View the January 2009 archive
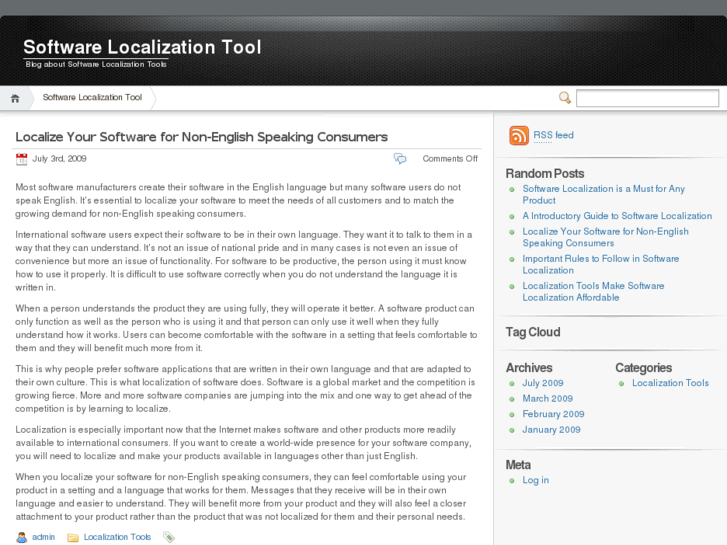727x545 pixels. [551, 430]
